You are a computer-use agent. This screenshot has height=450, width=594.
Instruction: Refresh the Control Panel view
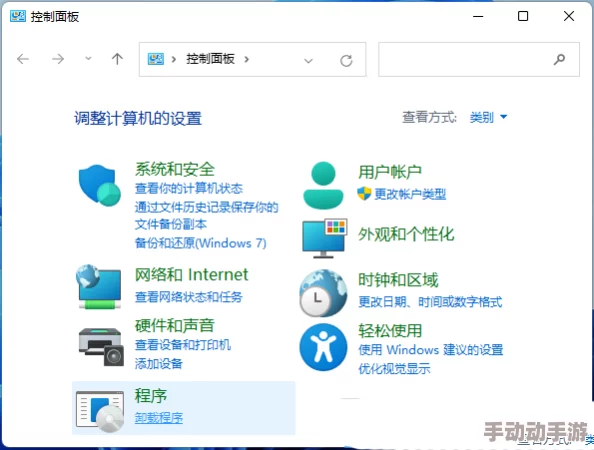click(x=346, y=60)
